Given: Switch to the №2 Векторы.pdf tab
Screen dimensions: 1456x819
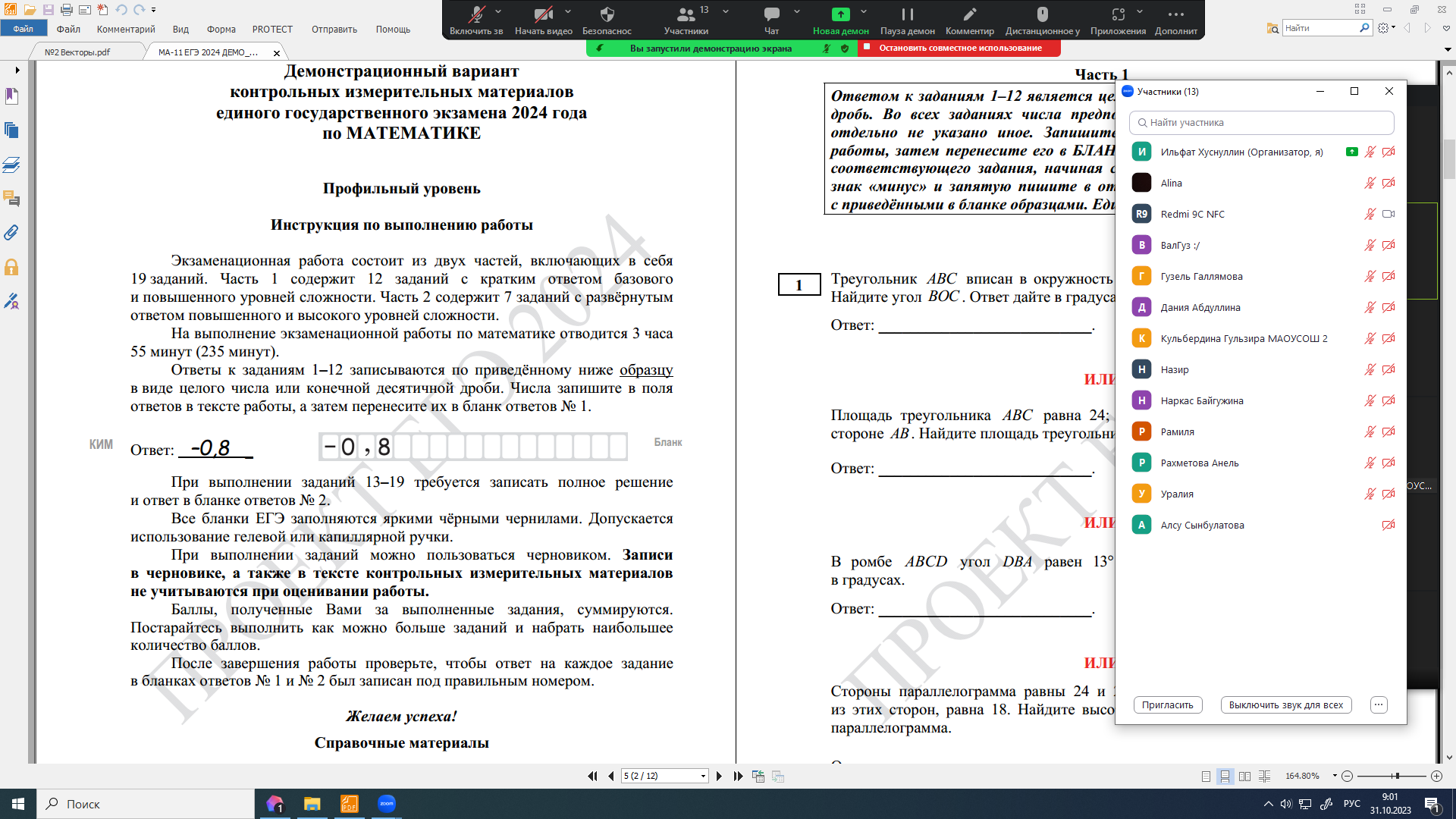Looking at the screenshot, I should [x=77, y=52].
